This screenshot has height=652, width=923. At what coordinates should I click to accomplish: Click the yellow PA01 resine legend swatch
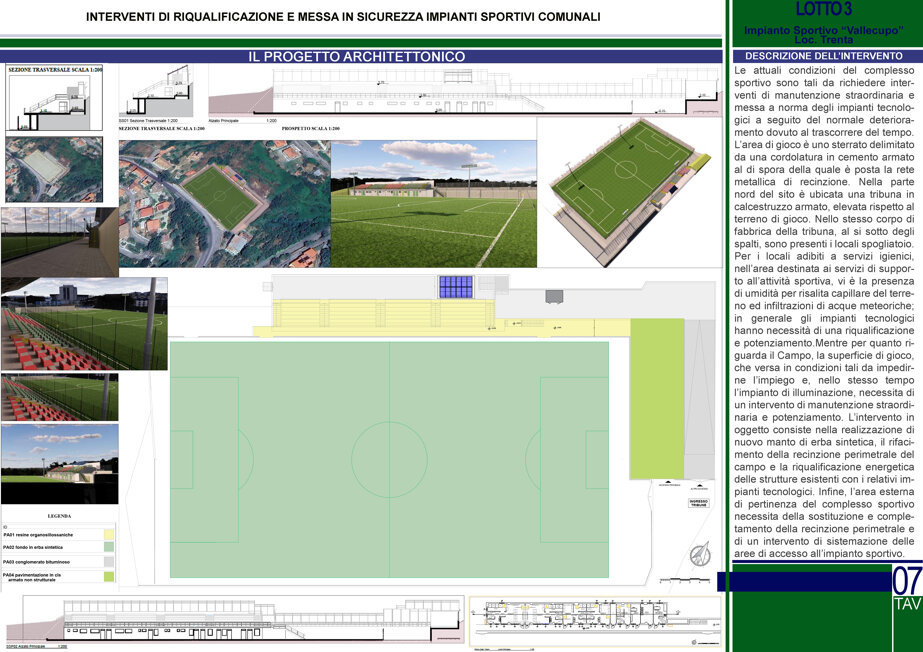tap(109, 534)
